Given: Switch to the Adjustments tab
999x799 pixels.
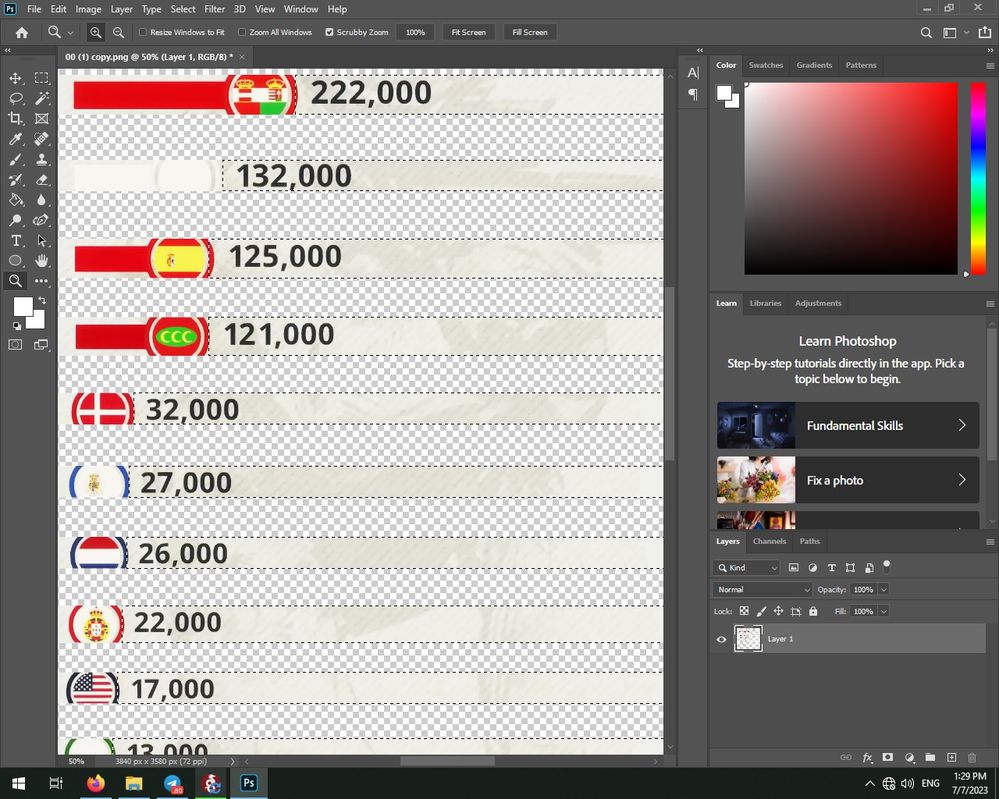Looking at the screenshot, I should click(818, 303).
